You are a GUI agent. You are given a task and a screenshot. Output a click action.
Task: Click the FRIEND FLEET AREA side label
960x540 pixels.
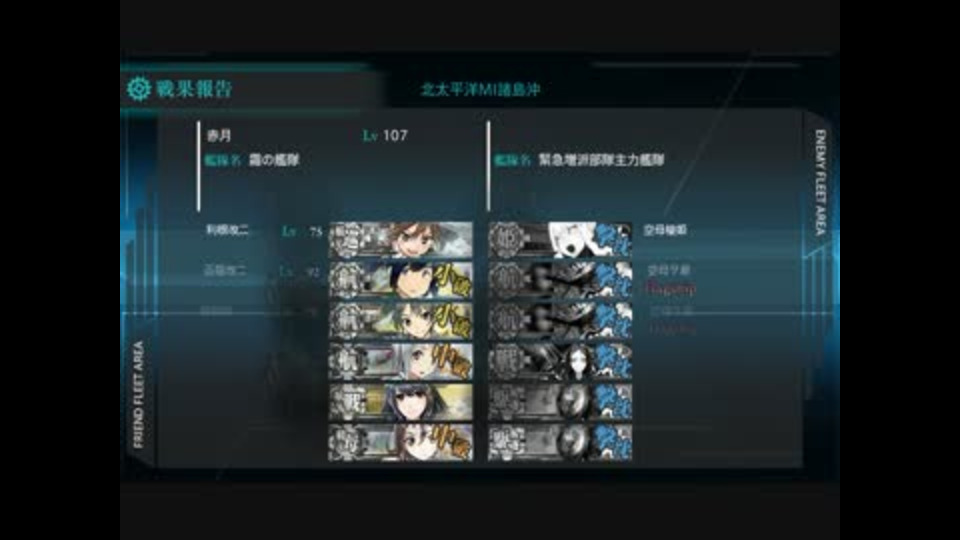138,395
